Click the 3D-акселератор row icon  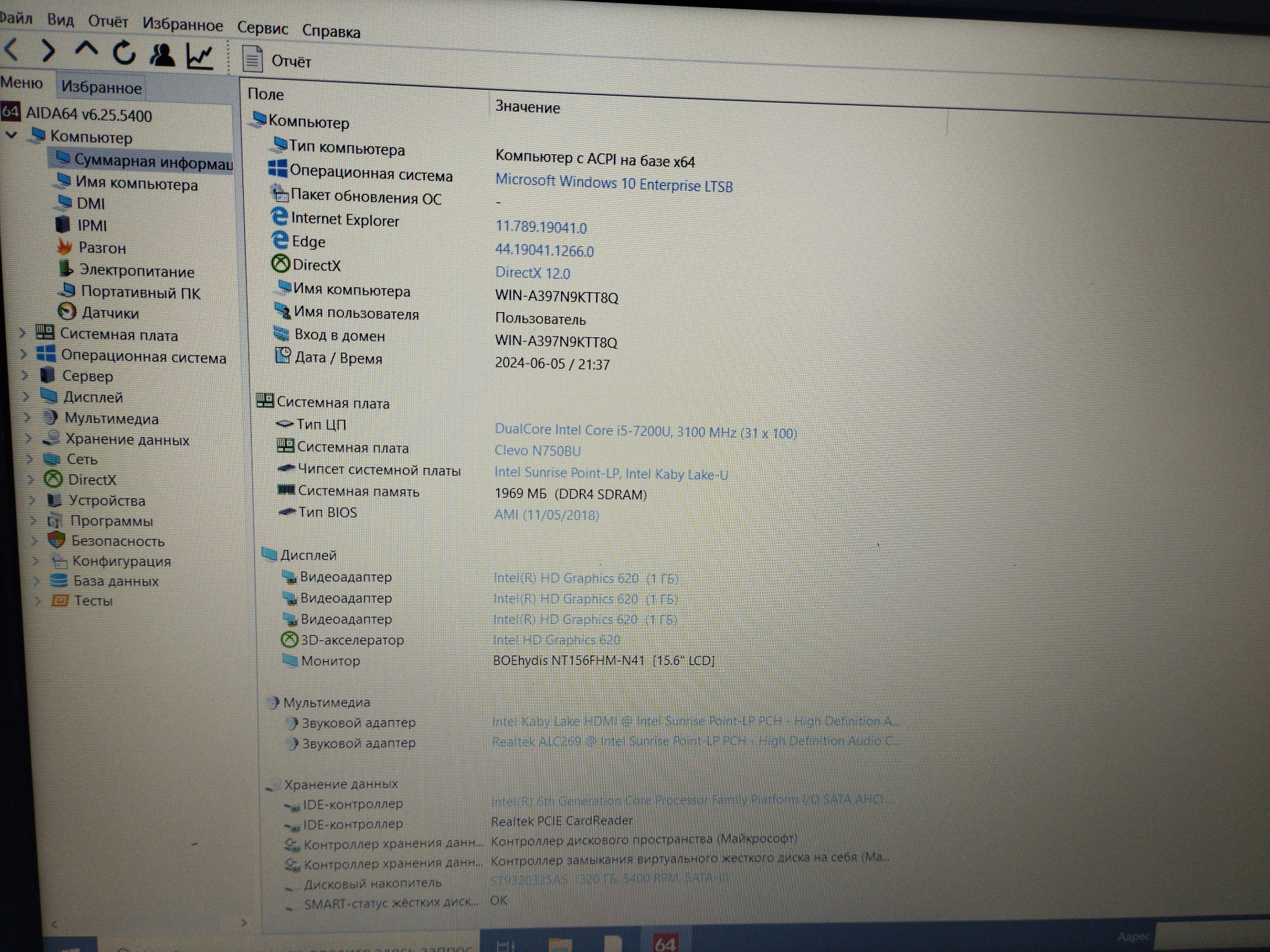(289, 639)
